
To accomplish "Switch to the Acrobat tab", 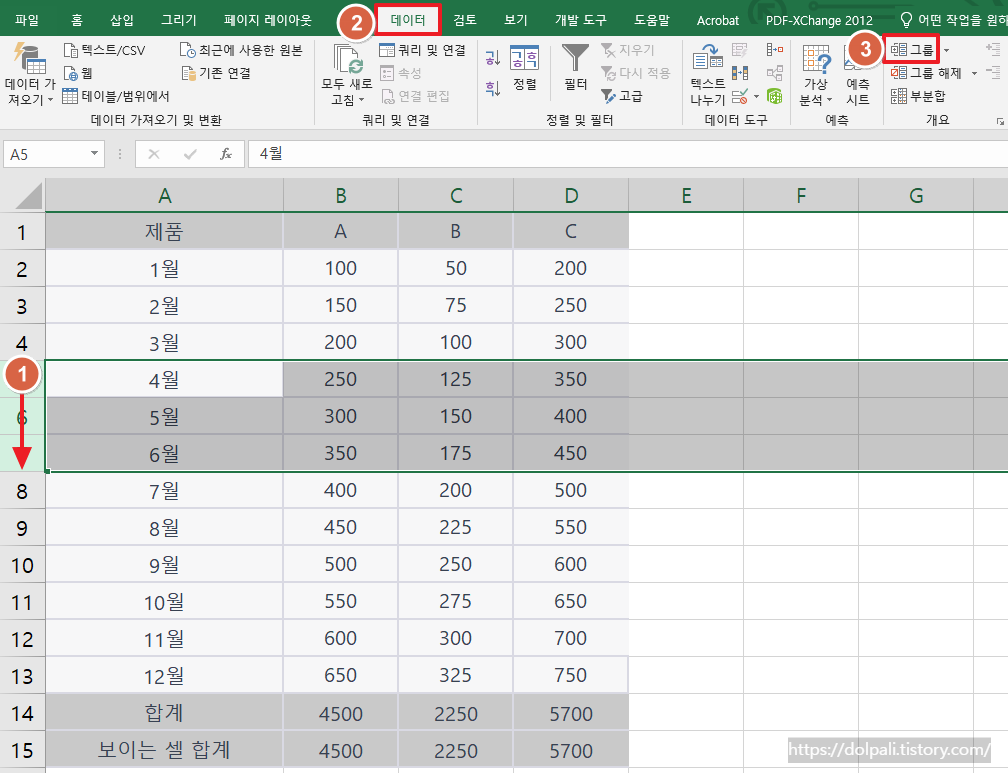I will (x=717, y=20).
